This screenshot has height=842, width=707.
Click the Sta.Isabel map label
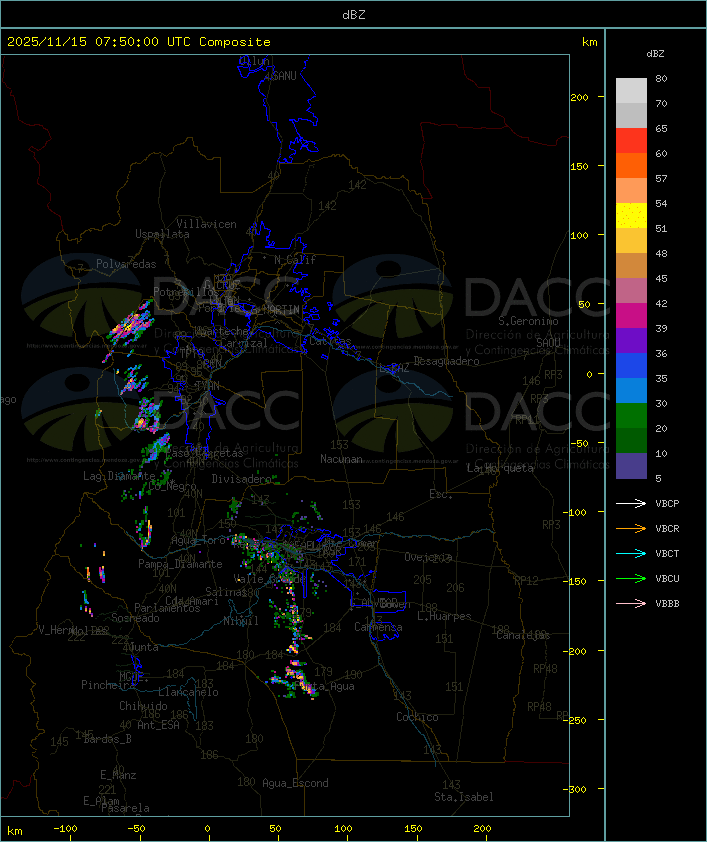(464, 797)
